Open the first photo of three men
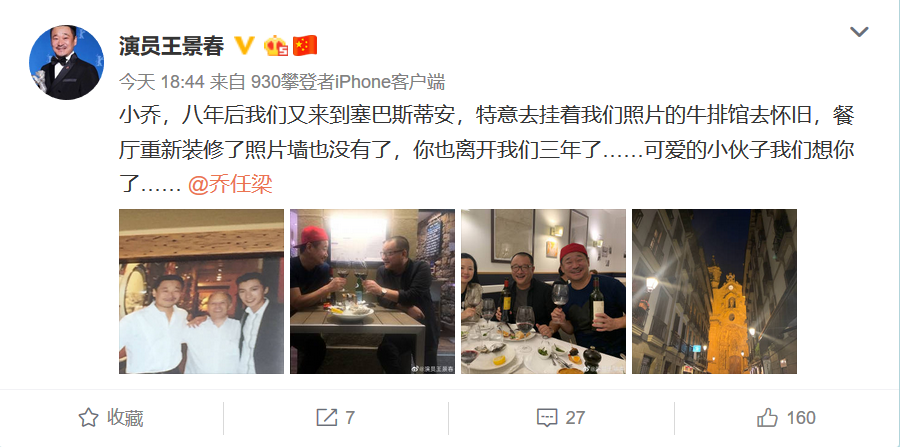This screenshot has height=447, width=900. pos(201,291)
